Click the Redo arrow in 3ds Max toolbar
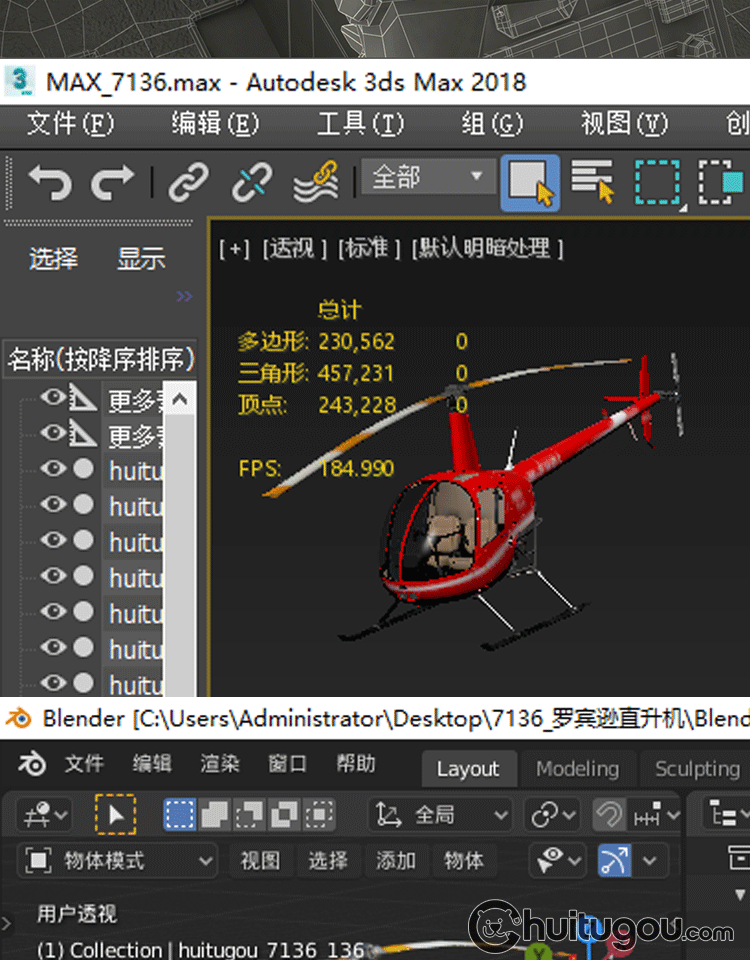The height and width of the screenshot is (960, 750). pyautogui.click(x=112, y=182)
